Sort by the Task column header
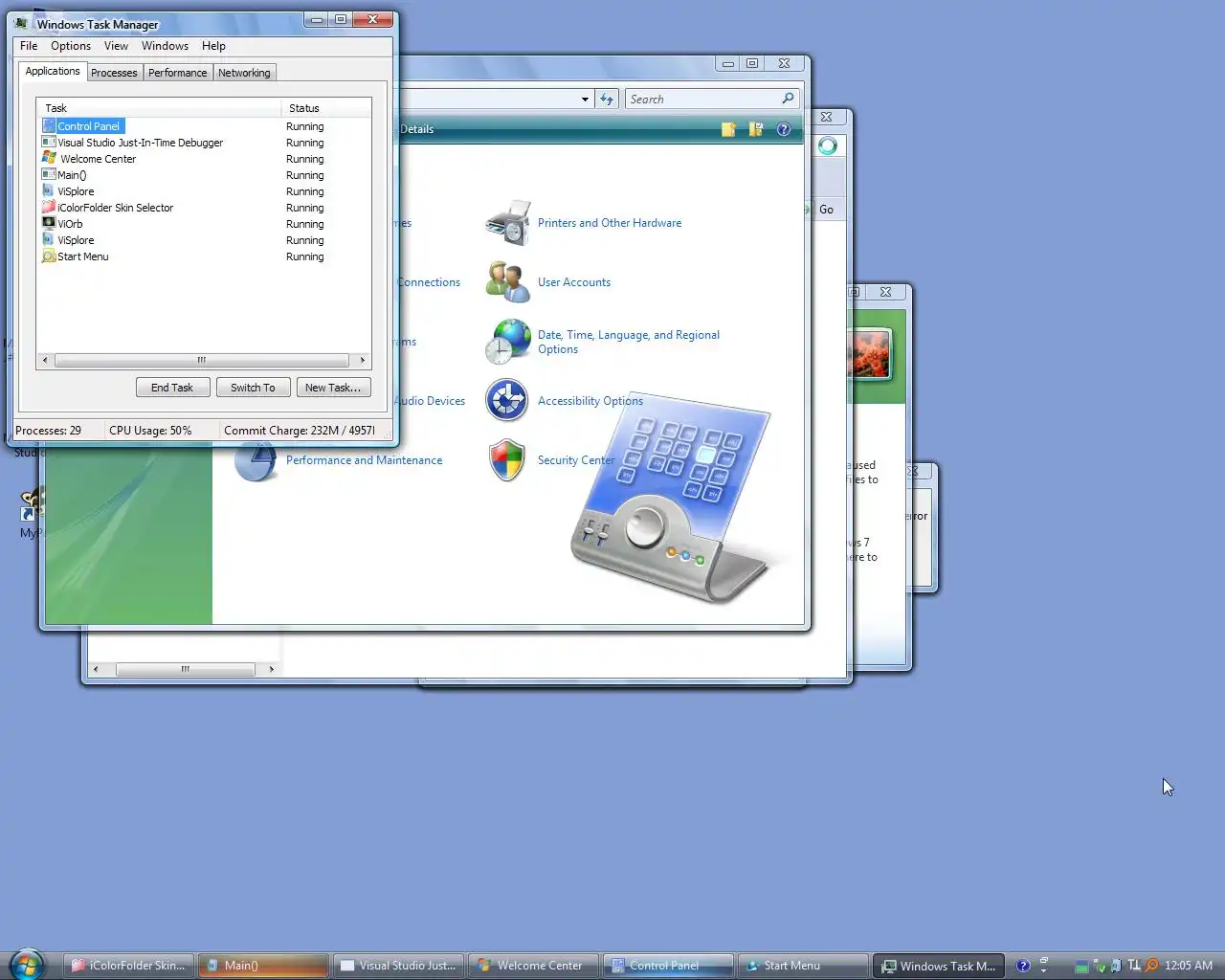Screen dimensions: 1225x980 pos(159,108)
